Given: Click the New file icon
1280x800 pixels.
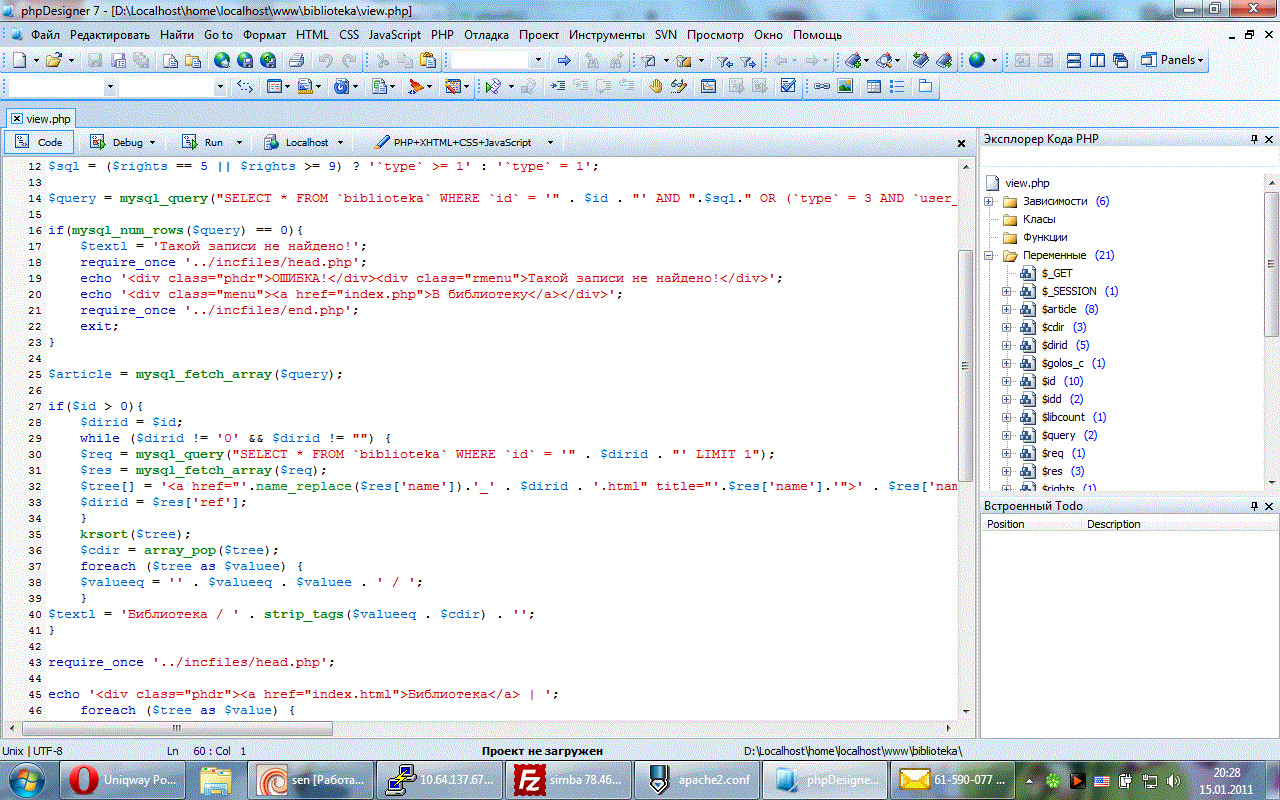Looking at the screenshot, I should [x=19, y=61].
